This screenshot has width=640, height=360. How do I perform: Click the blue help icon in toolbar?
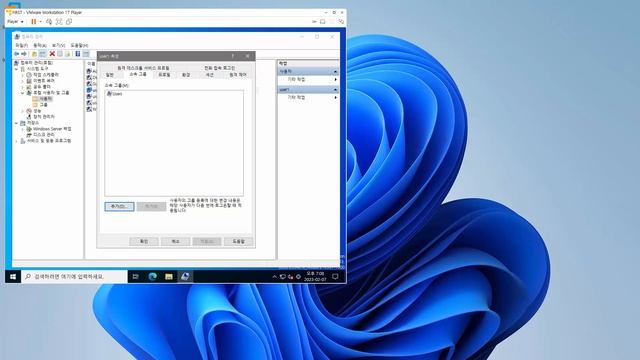(x=78, y=54)
